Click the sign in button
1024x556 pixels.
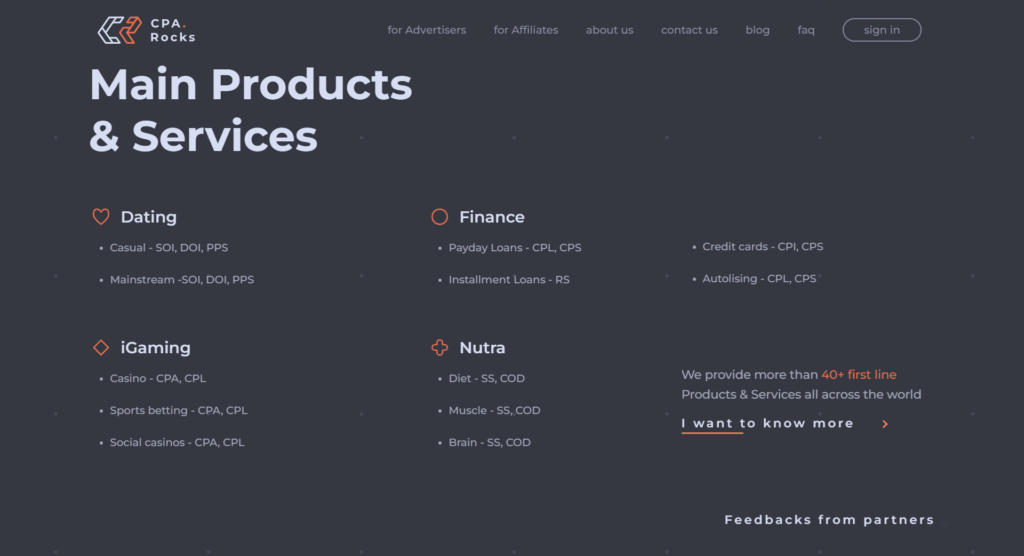tap(882, 30)
